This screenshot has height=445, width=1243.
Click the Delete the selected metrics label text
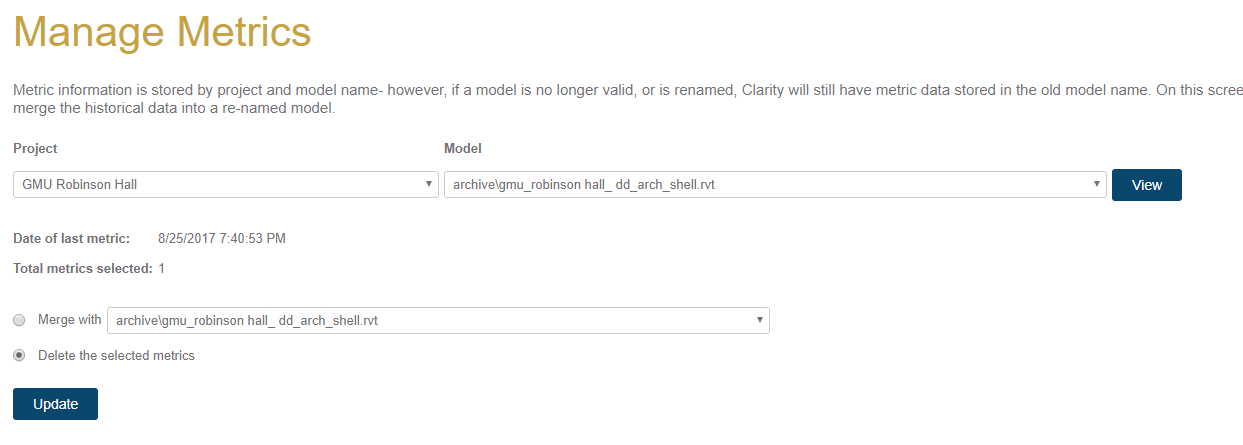pos(116,355)
